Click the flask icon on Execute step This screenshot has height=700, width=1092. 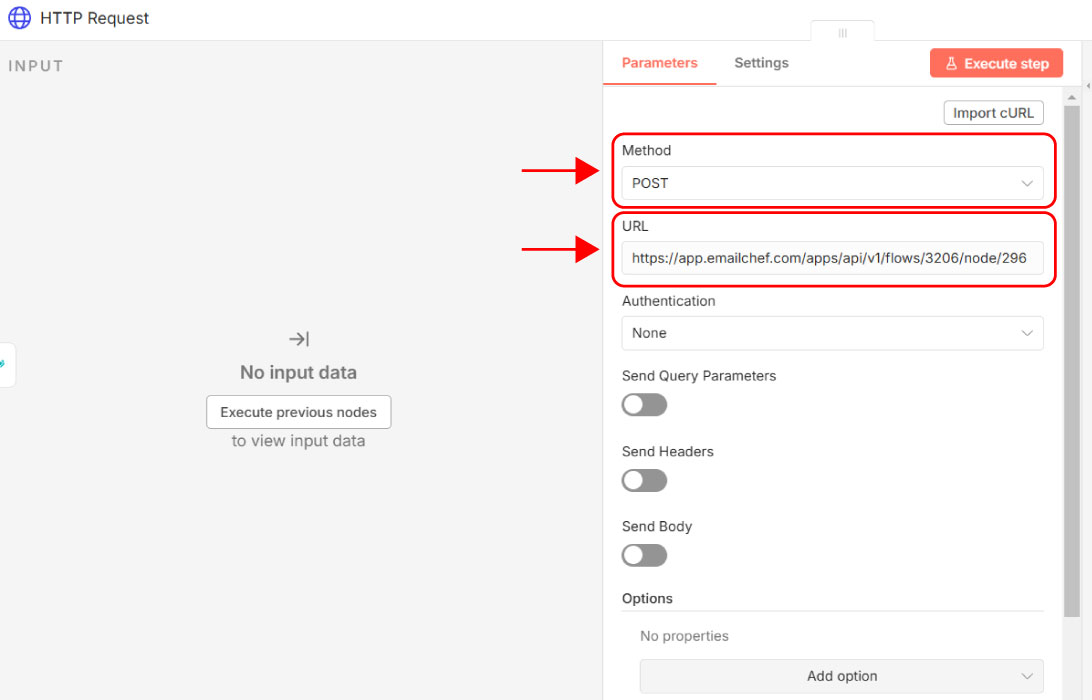[x=951, y=64]
